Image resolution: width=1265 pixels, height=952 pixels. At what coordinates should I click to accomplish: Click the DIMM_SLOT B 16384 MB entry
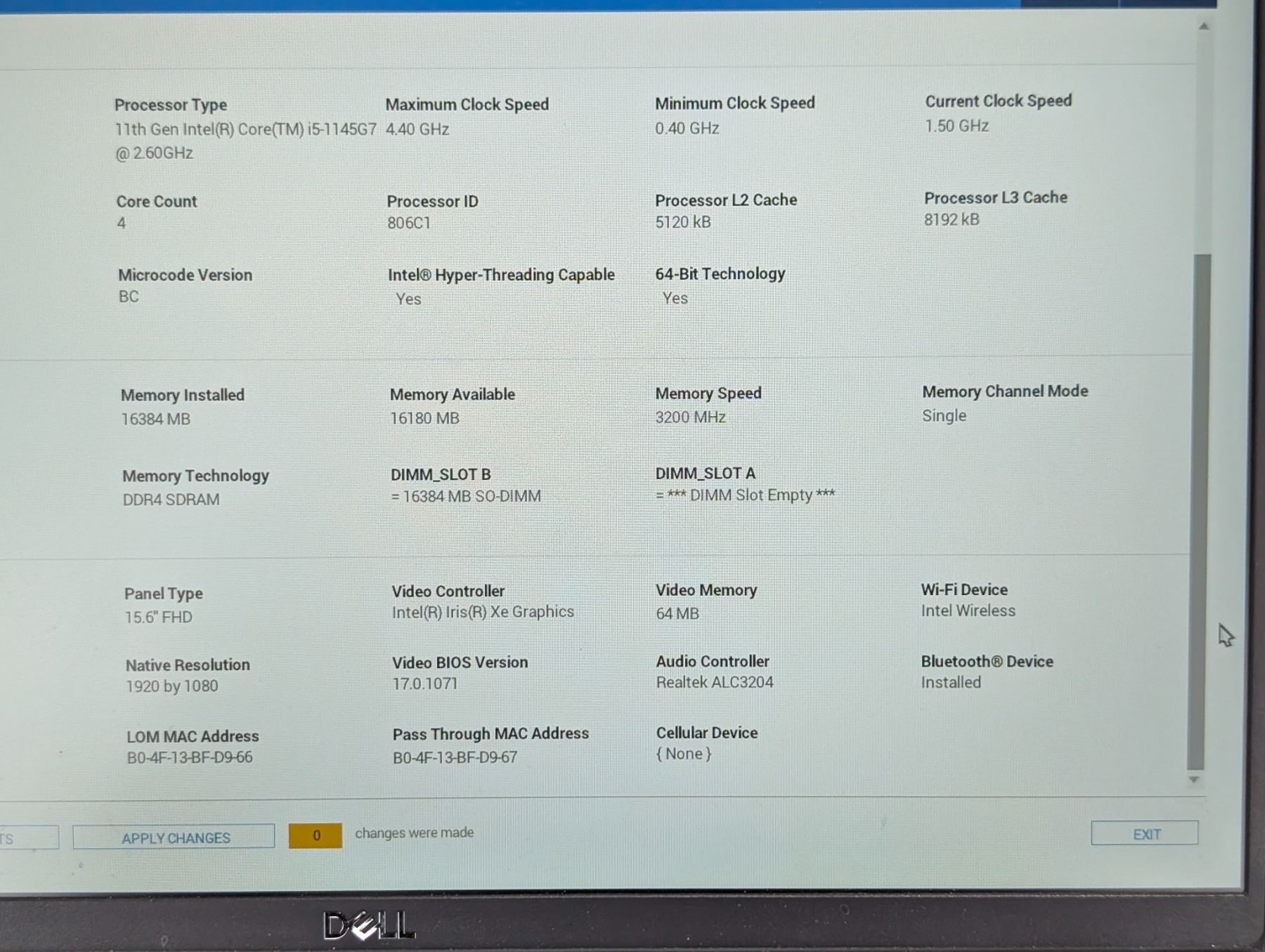(x=466, y=497)
